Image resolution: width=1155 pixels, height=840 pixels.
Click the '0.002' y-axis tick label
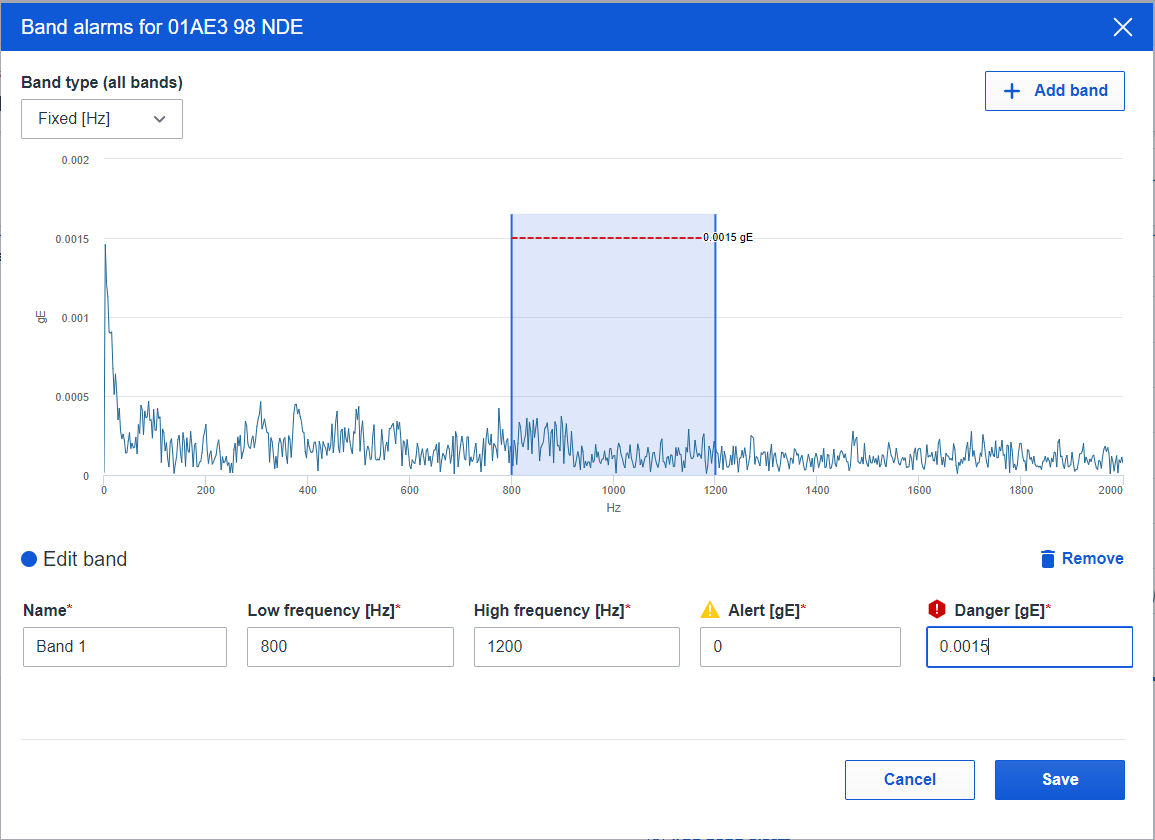coord(75,160)
